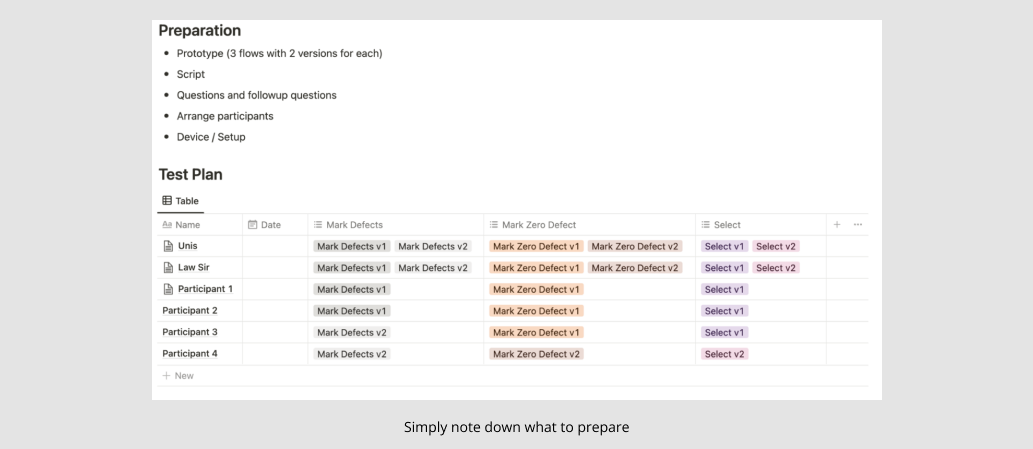Click the list icon in Mark Defects header

click(x=318, y=224)
